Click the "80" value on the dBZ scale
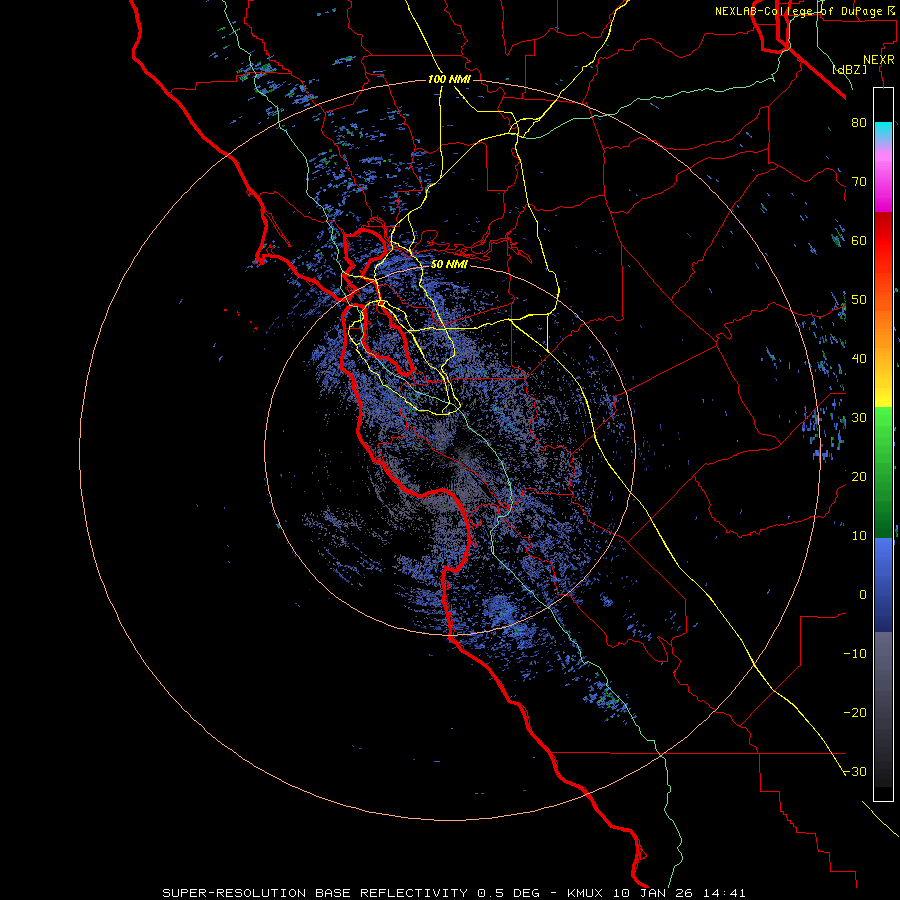Viewport: 900px width, 900px height. click(x=859, y=123)
